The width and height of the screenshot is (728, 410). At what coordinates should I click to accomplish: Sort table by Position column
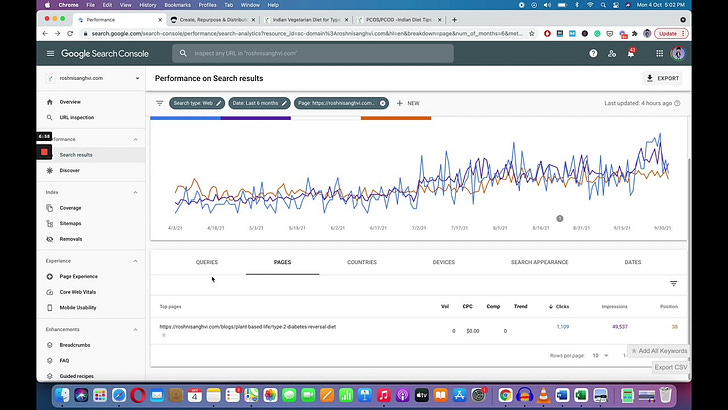tap(669, 306)
